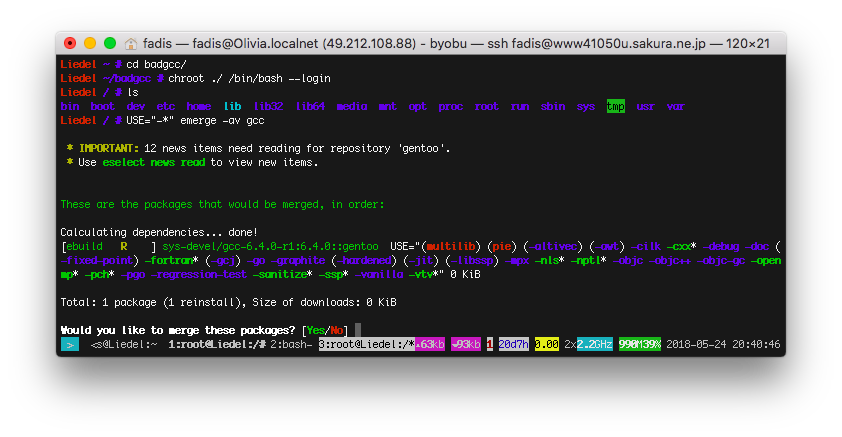
Task: Click the '-regression-test' USE flag
Action: point(198,274)
